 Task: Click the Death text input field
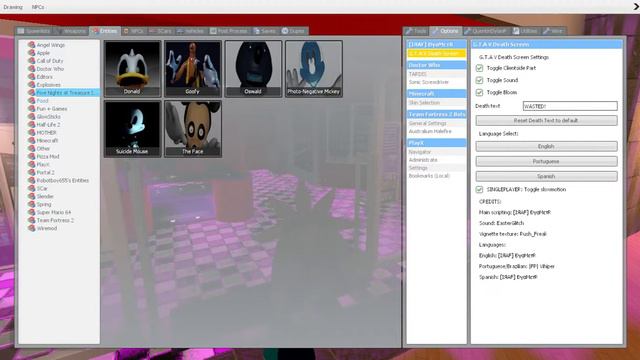[x=570, y=106]
